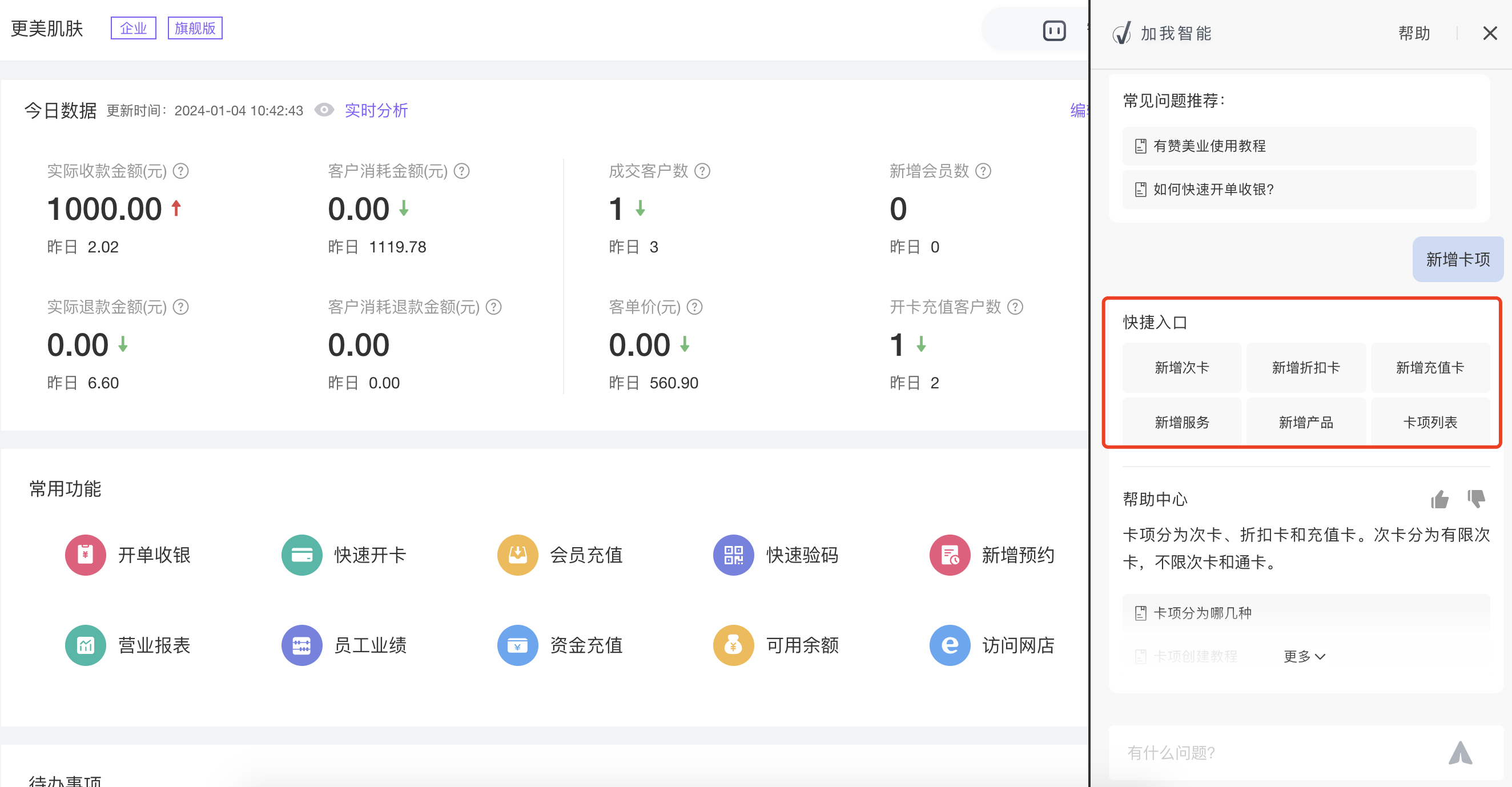This screenshot has width=1512, height=787.
Task: Click the send arrow icon
Action: (x=1461, y=752)
